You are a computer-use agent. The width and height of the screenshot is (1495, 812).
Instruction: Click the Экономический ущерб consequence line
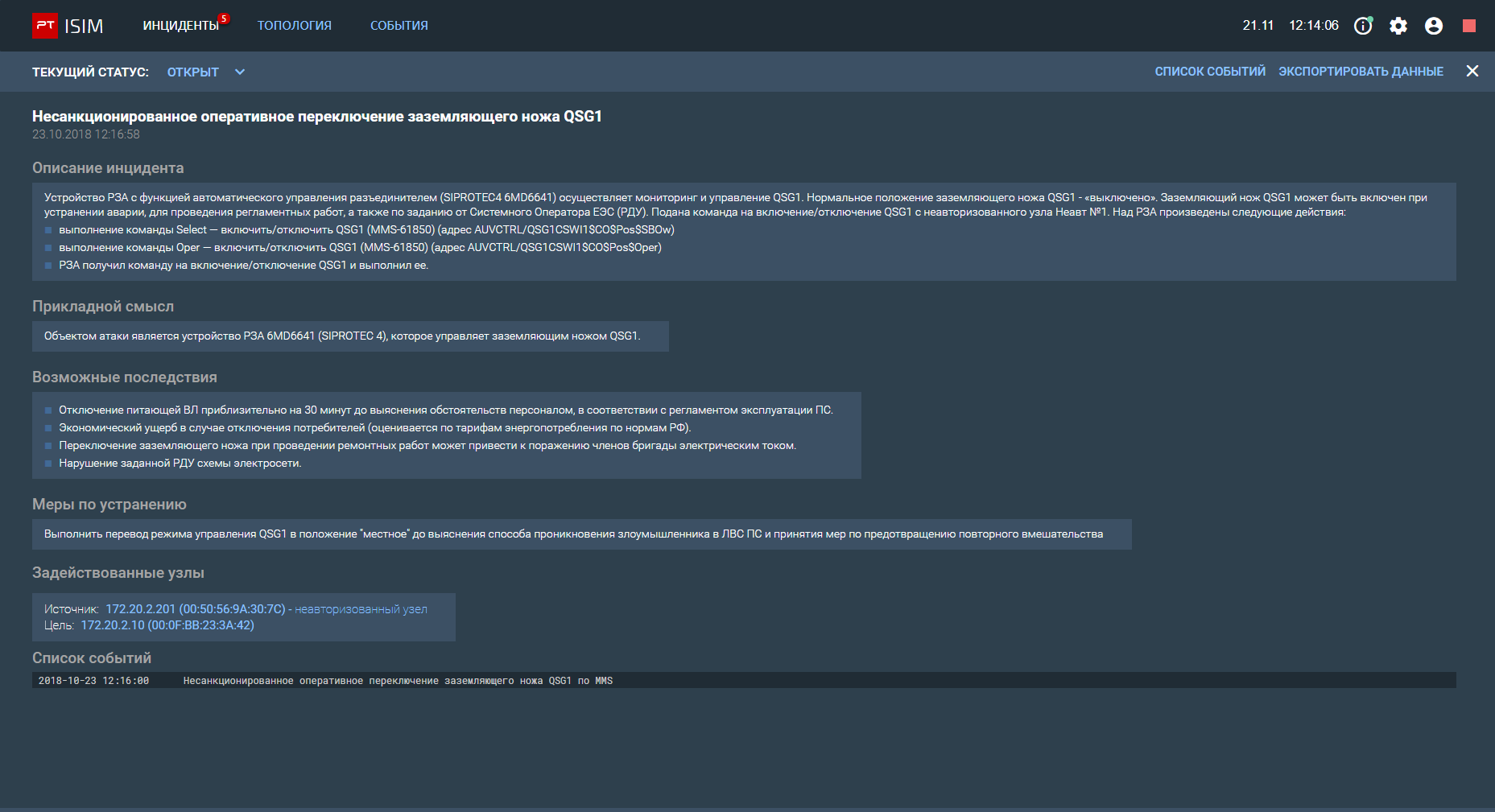[x=375, y=428]
